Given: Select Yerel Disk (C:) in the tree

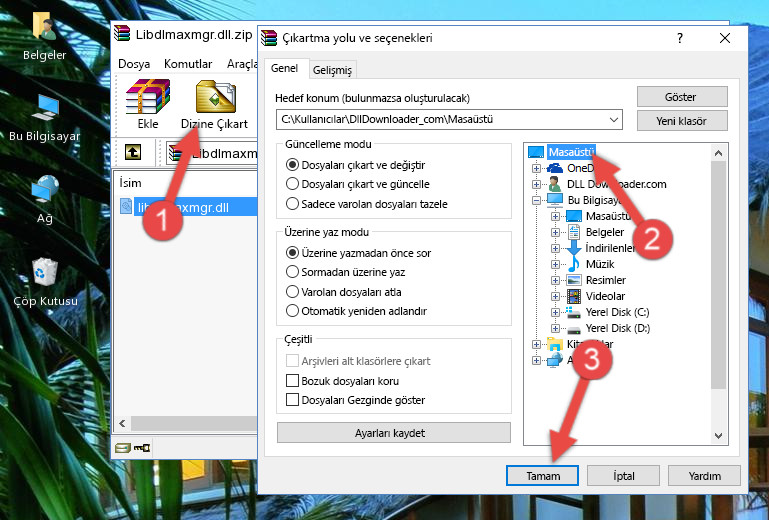Looking at the screenshot, I should point(617,312).
